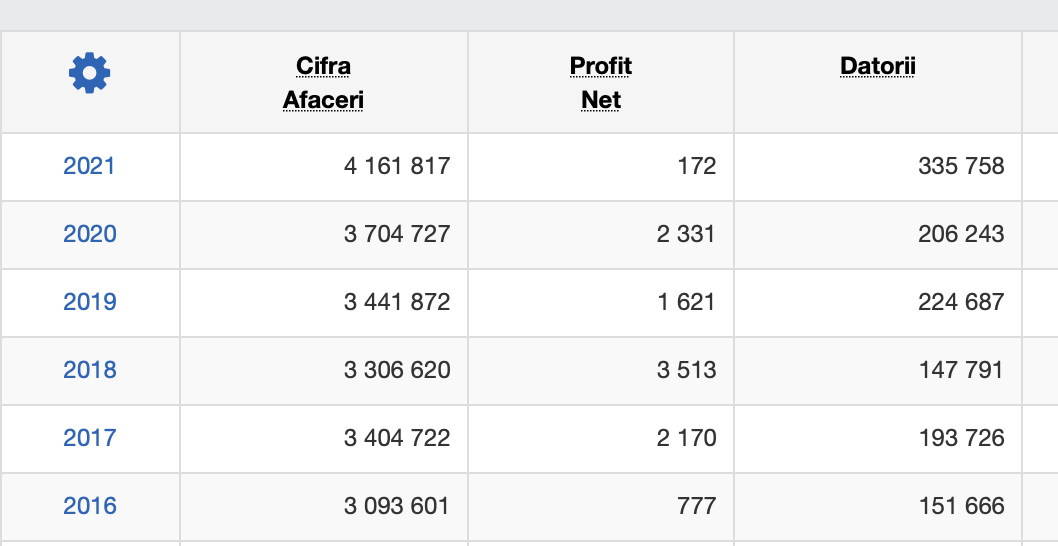Click the 2019 debts value 224 687
This screenshot has height=546, width=1058.
click(x=961, y=302)
